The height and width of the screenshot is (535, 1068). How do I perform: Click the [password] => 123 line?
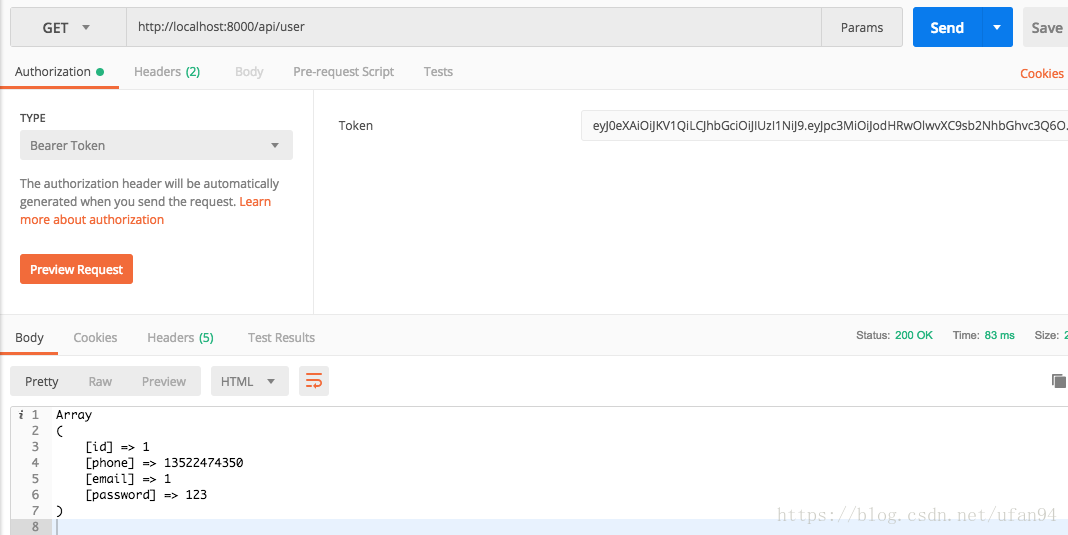[146, 495]
